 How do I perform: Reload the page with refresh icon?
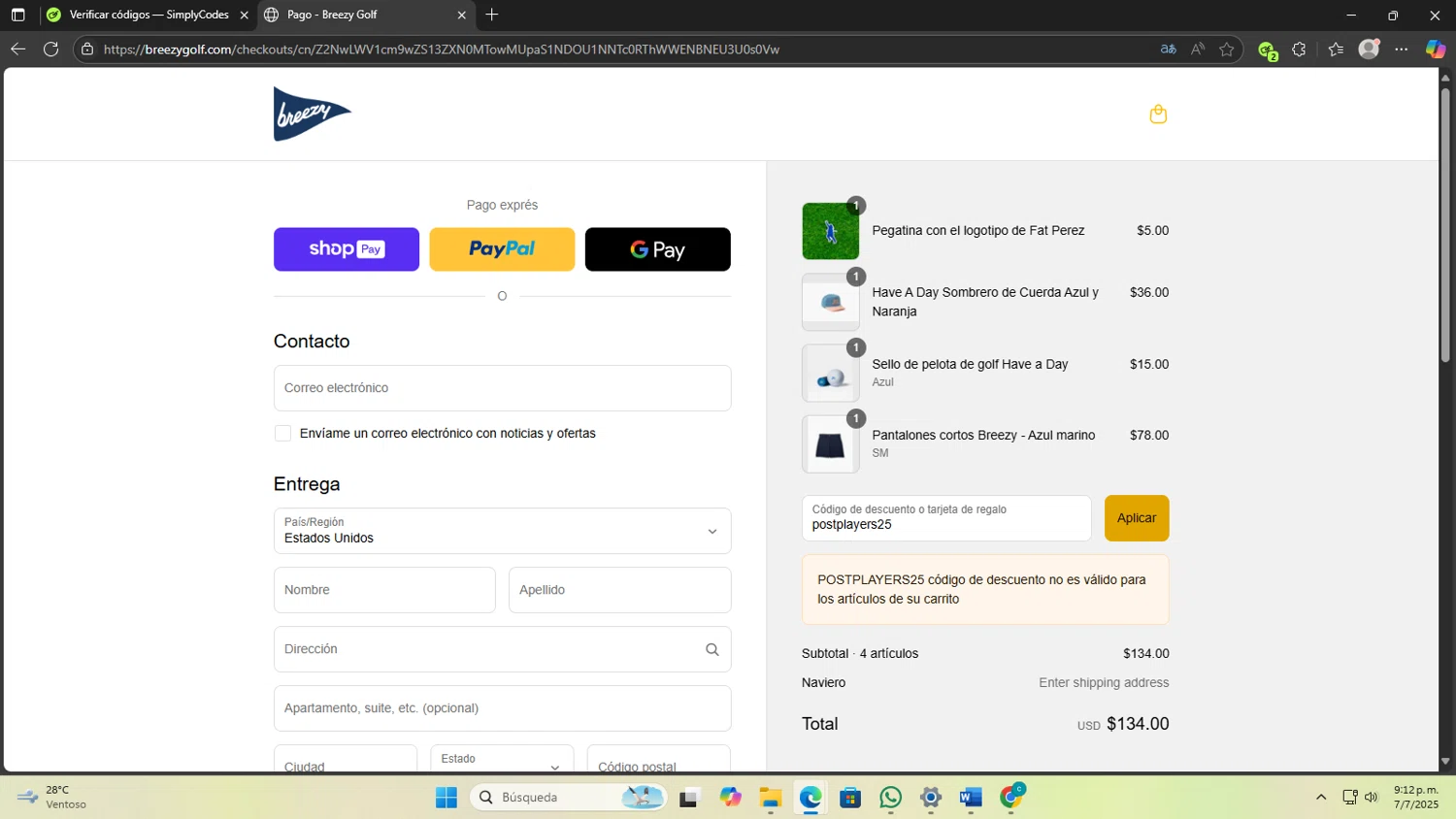(50, 49)
